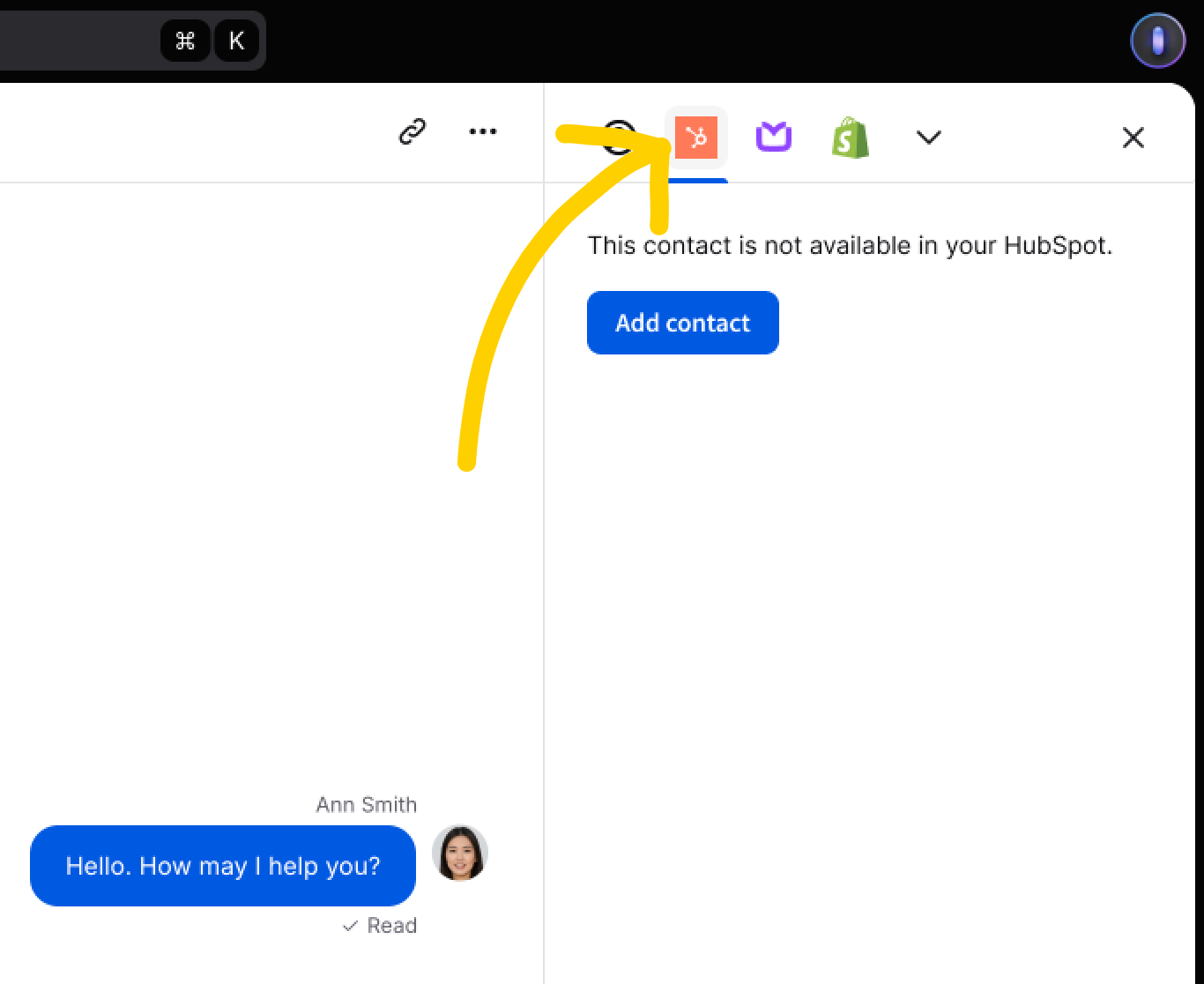Screen dimensions: 1204x984
Task: Click the Add contact button
Action: (683, 323)
